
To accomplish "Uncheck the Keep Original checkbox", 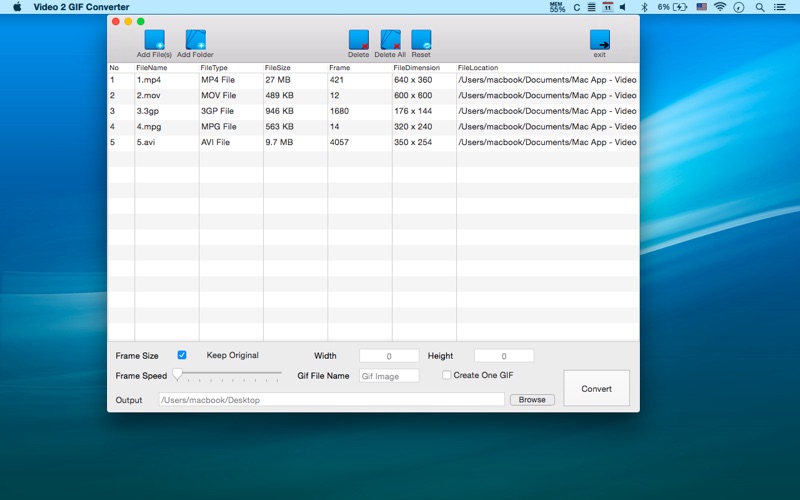I will click(x=182, y=355).
